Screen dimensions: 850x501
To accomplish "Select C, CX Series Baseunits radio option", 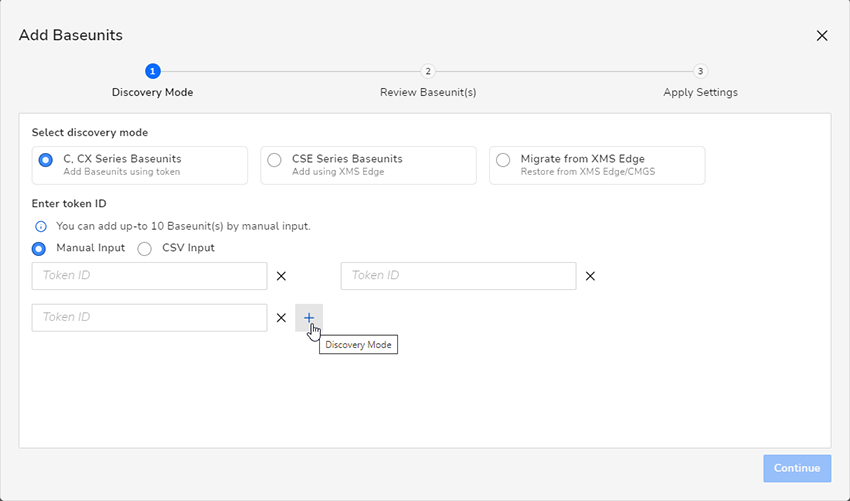I will (x=140, y=165).
